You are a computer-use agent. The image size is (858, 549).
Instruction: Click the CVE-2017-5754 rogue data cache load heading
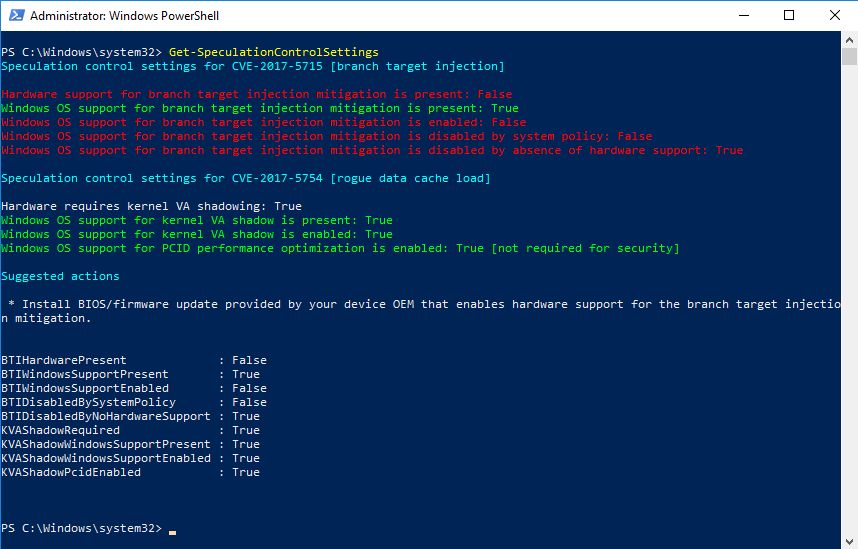246,178
